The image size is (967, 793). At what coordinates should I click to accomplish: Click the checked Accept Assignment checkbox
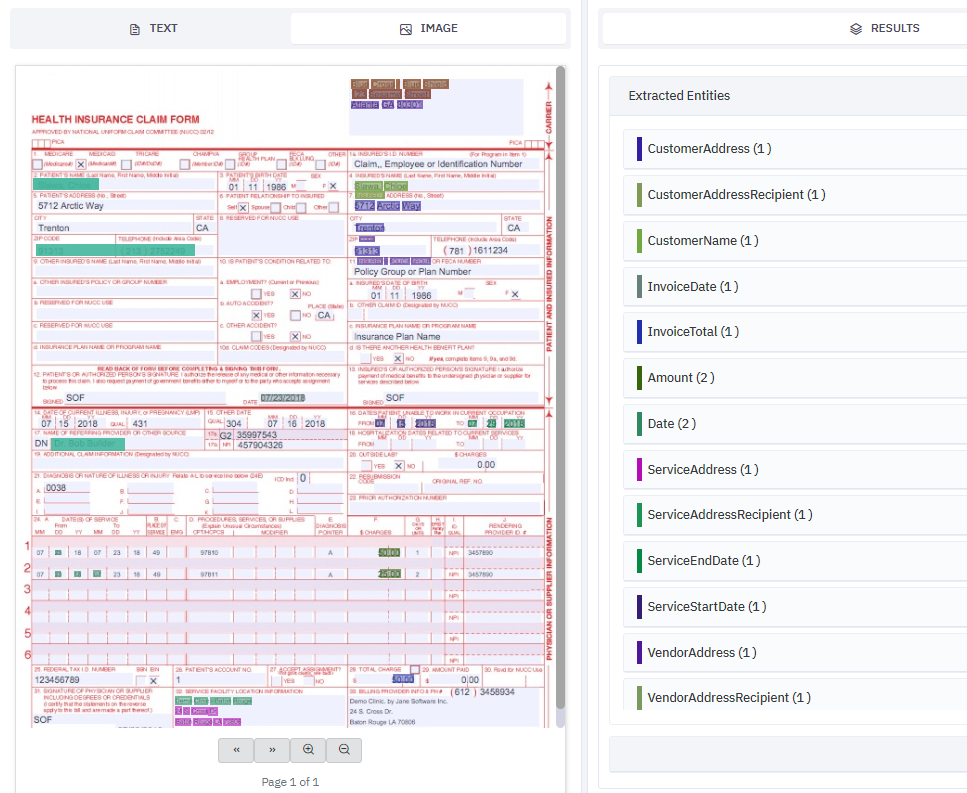click(x=276, y=681)
